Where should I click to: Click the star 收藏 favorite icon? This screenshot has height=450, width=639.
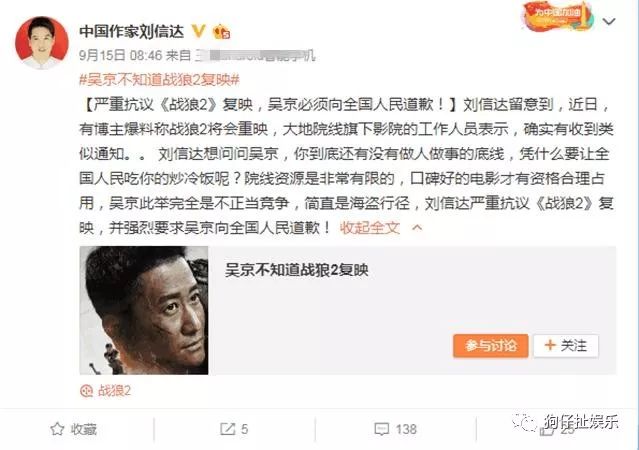pyautogui.click(x=57, y=429)
